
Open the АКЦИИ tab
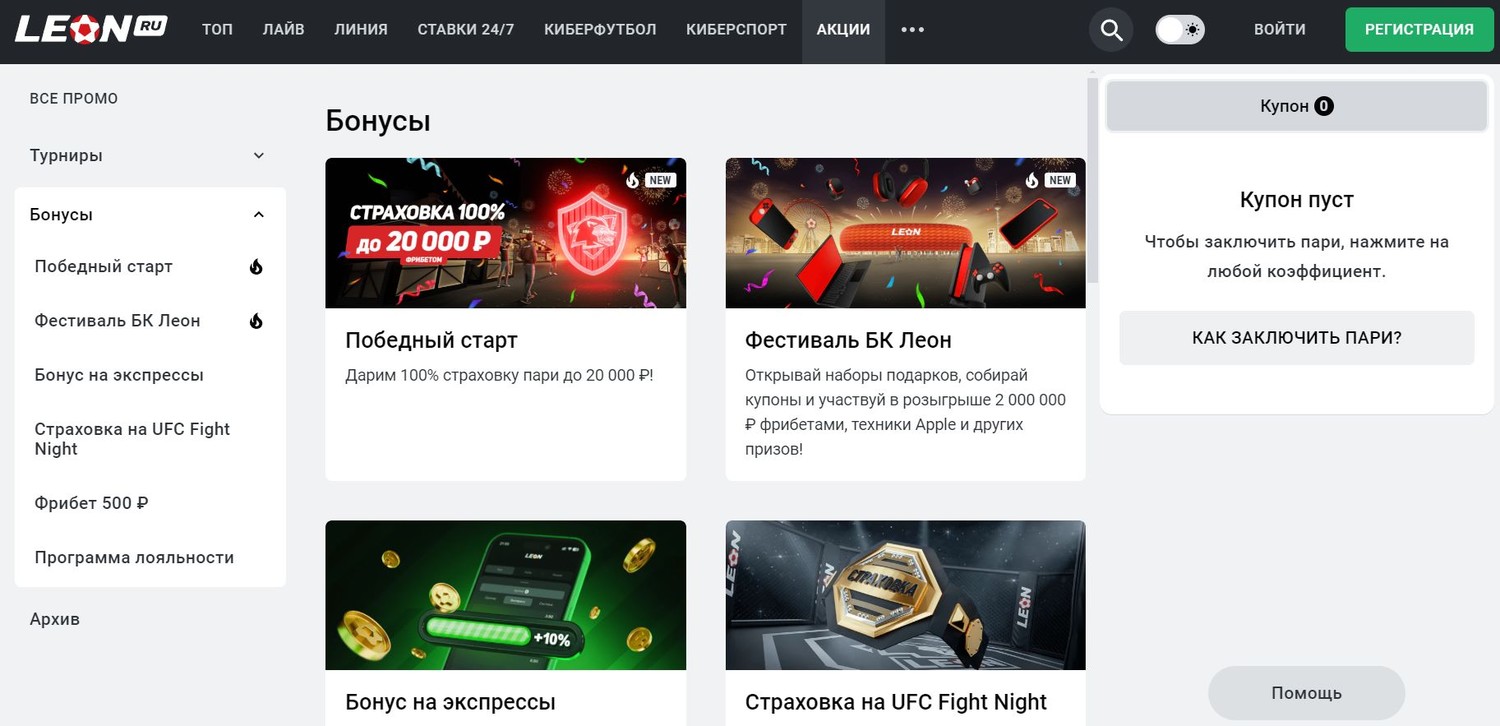coord(843,30)
